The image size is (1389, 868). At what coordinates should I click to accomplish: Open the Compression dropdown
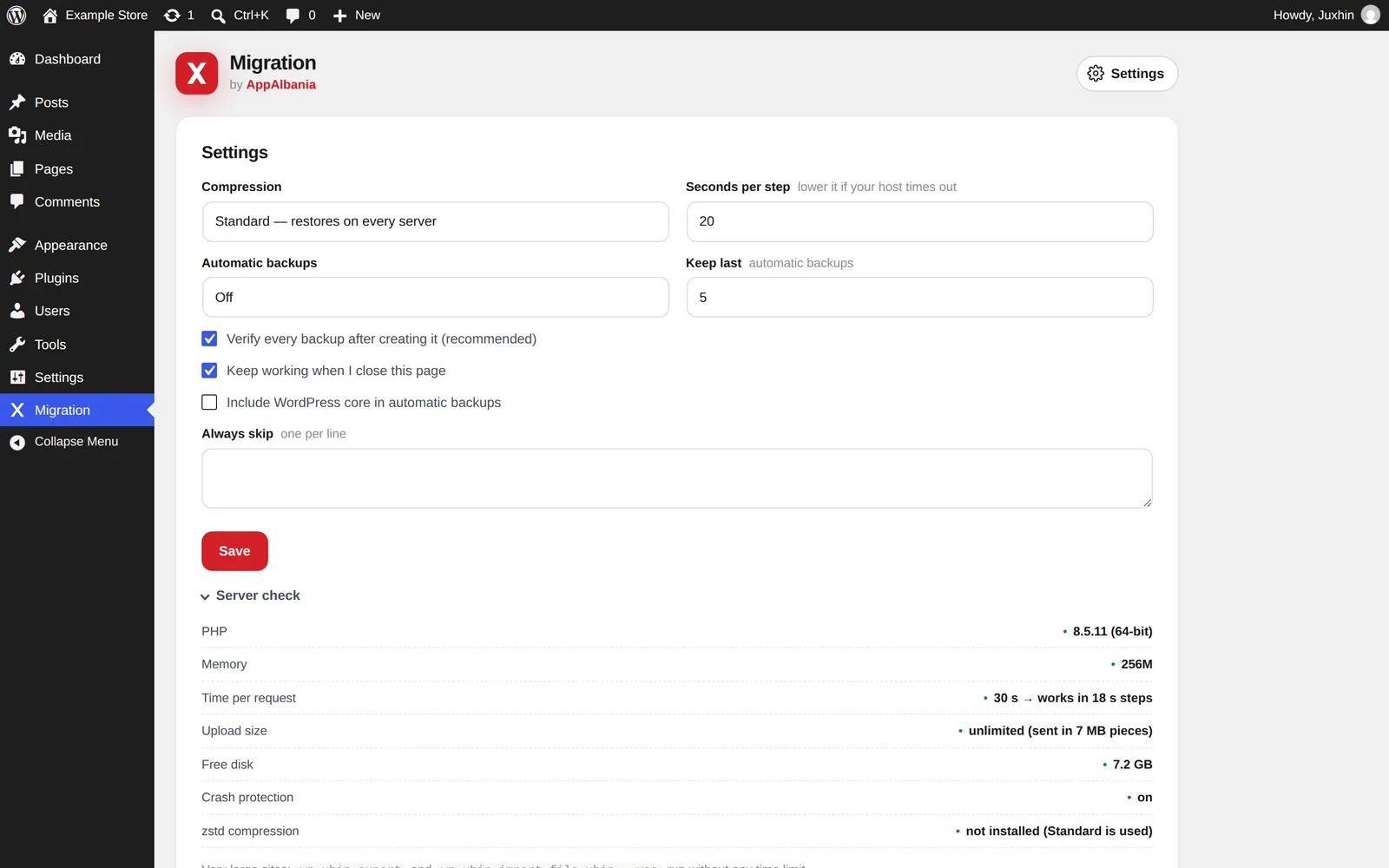coord(435,221)
